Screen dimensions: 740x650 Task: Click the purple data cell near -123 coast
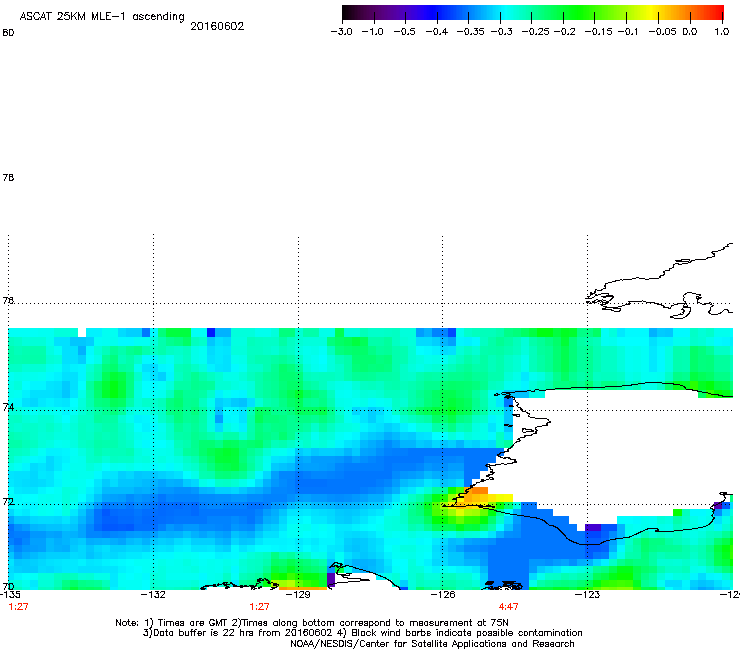593,527
